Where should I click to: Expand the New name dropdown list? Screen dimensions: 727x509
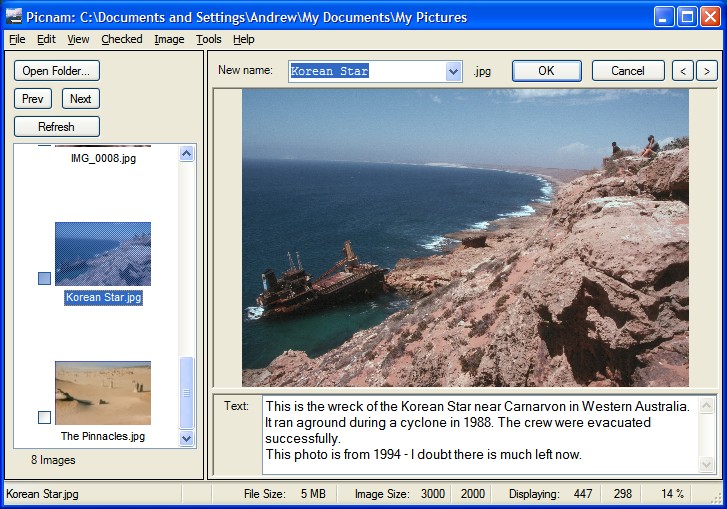[453, 71]
